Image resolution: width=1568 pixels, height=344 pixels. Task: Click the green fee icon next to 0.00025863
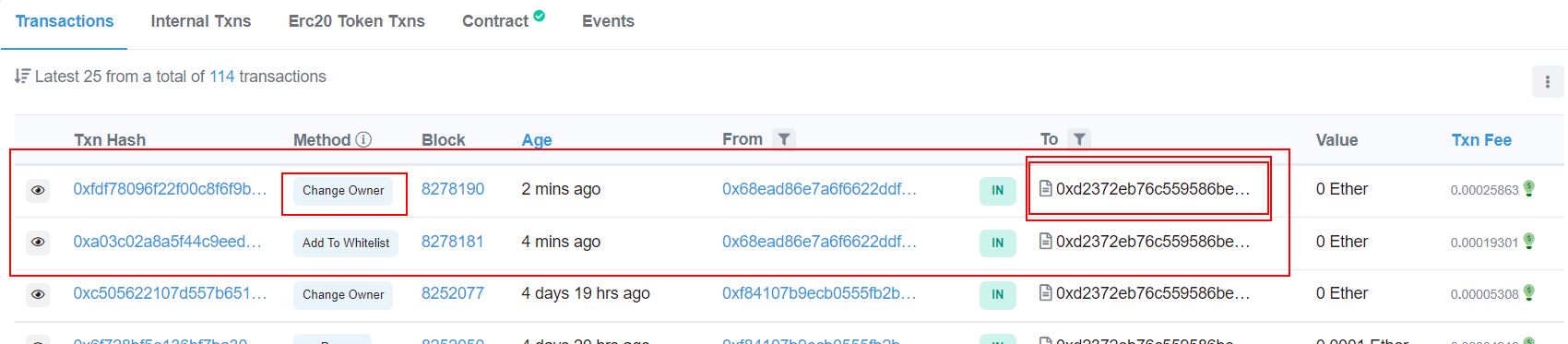pyautogui.click(x=1529, y=188)
